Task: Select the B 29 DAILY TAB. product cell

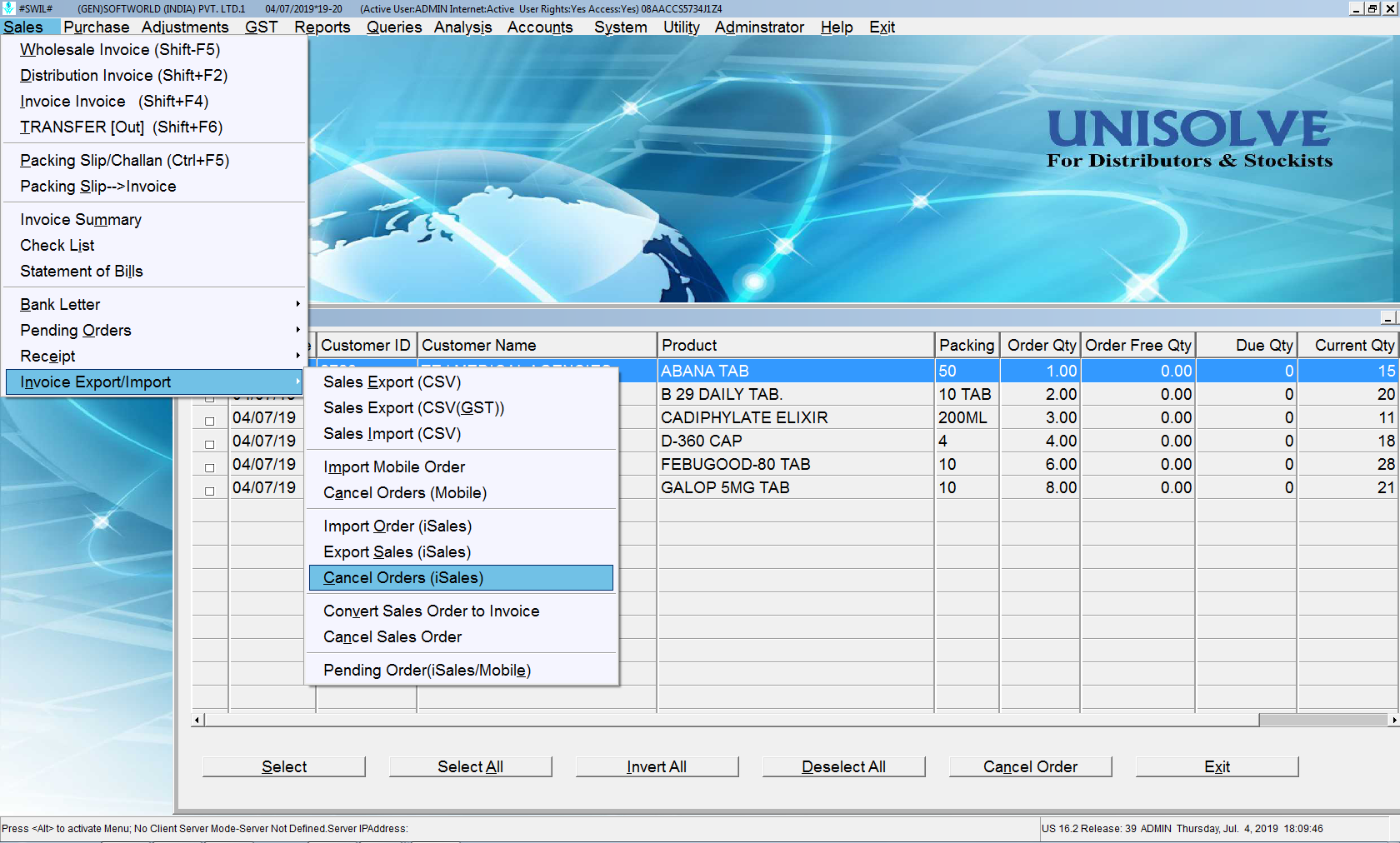Action: click(x=796, y=394)
